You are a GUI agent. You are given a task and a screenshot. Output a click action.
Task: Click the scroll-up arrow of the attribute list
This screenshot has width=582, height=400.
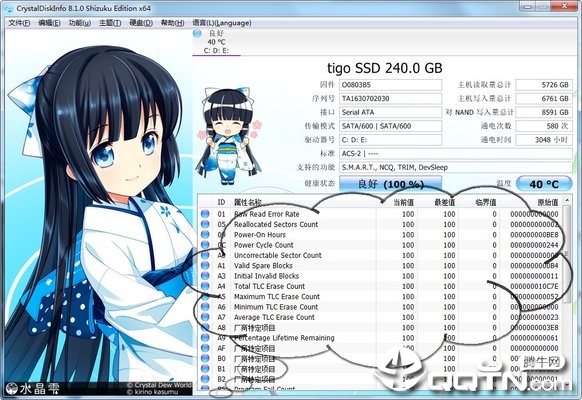point(566,200)
